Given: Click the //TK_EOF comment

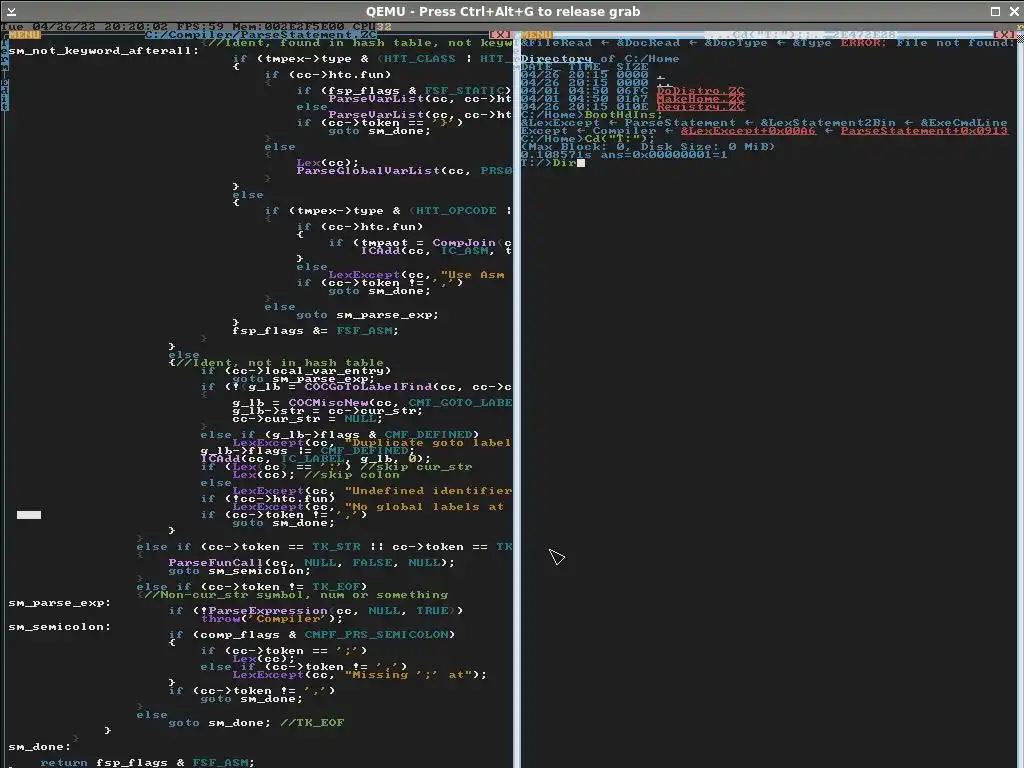Looking at the screenshot, I should tap(312, 723).
